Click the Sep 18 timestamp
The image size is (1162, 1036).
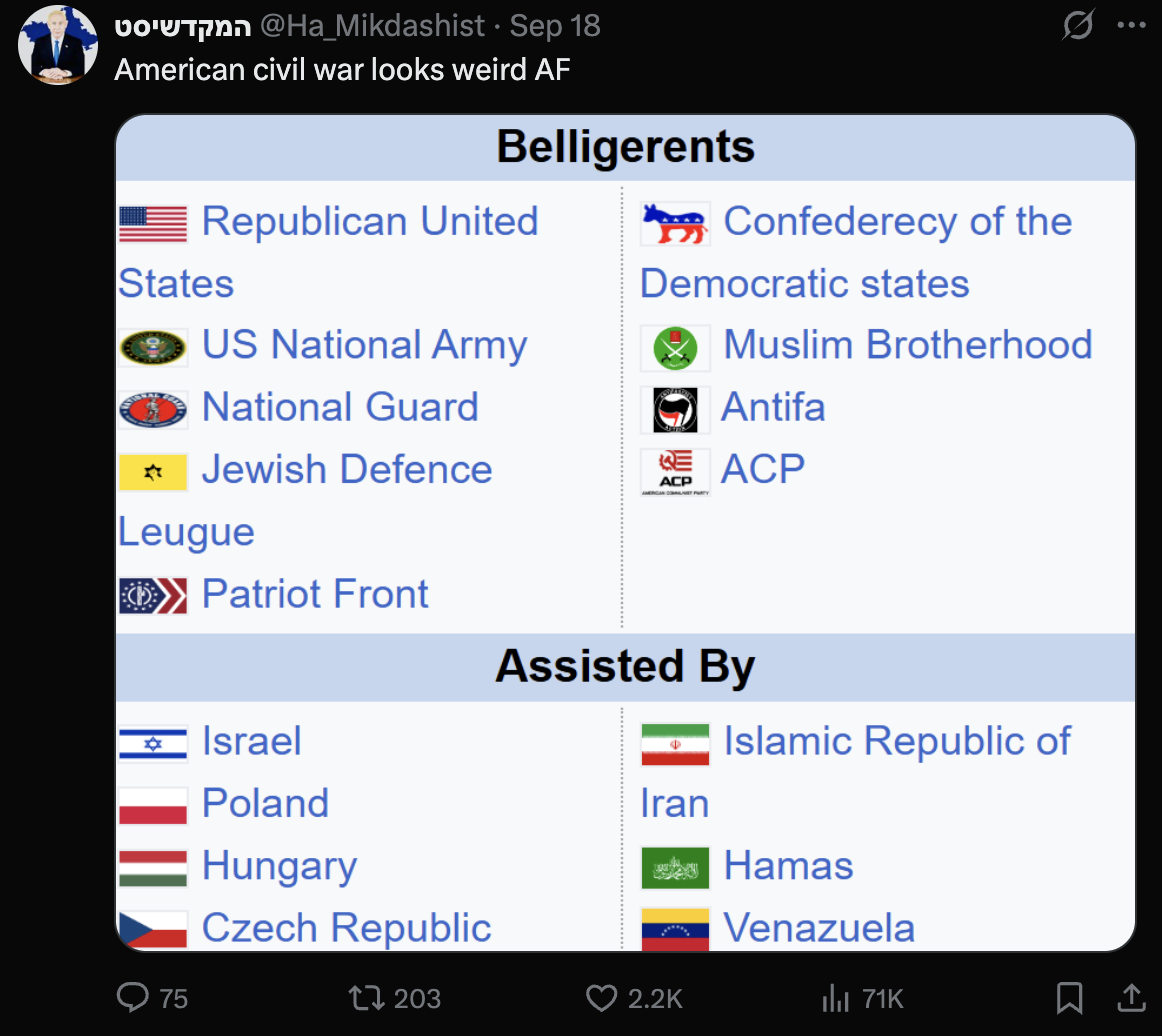pyautogui.click(x=554, y=26)
